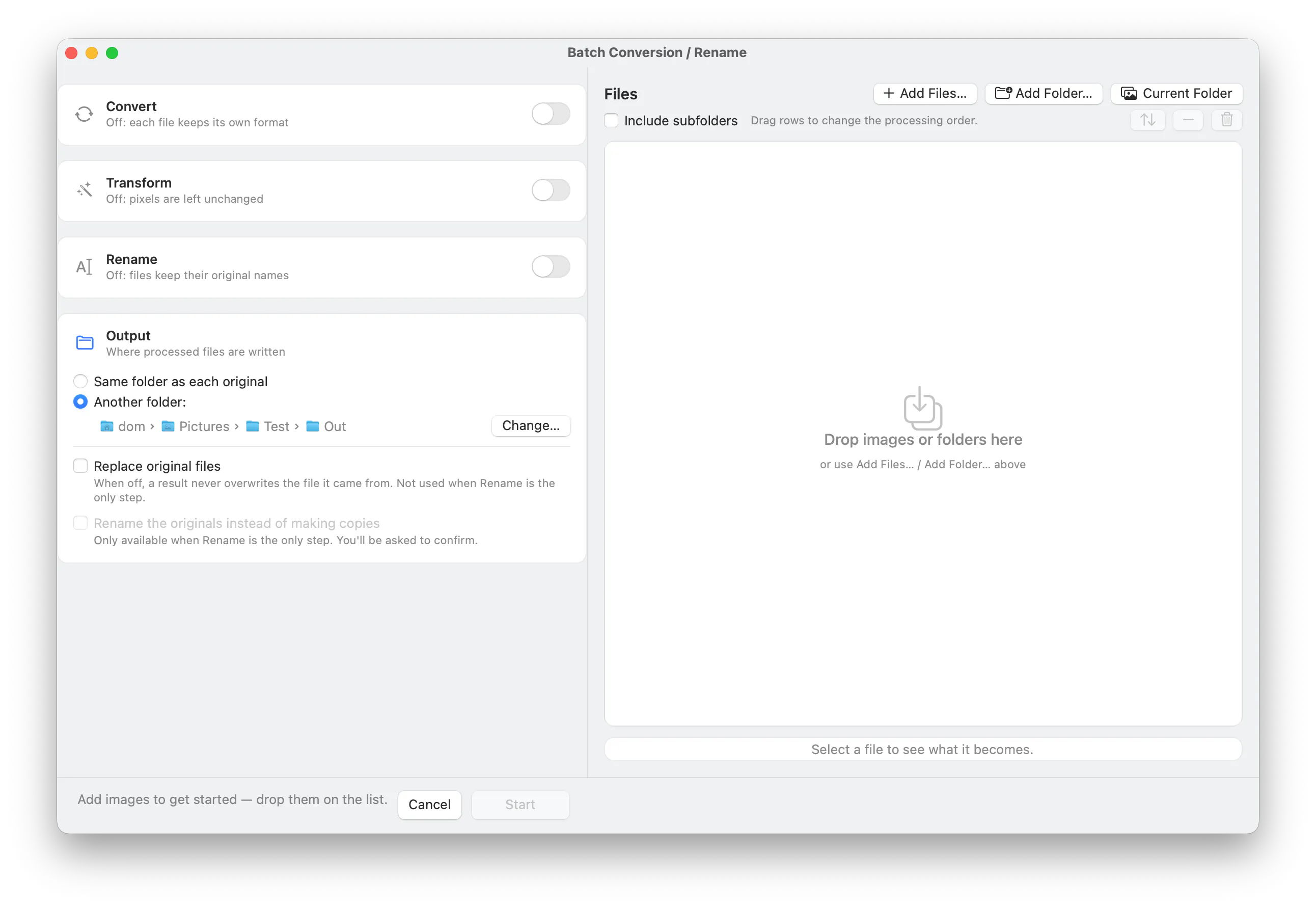
Task: Turn on the Convert switch
Action: 551,114
